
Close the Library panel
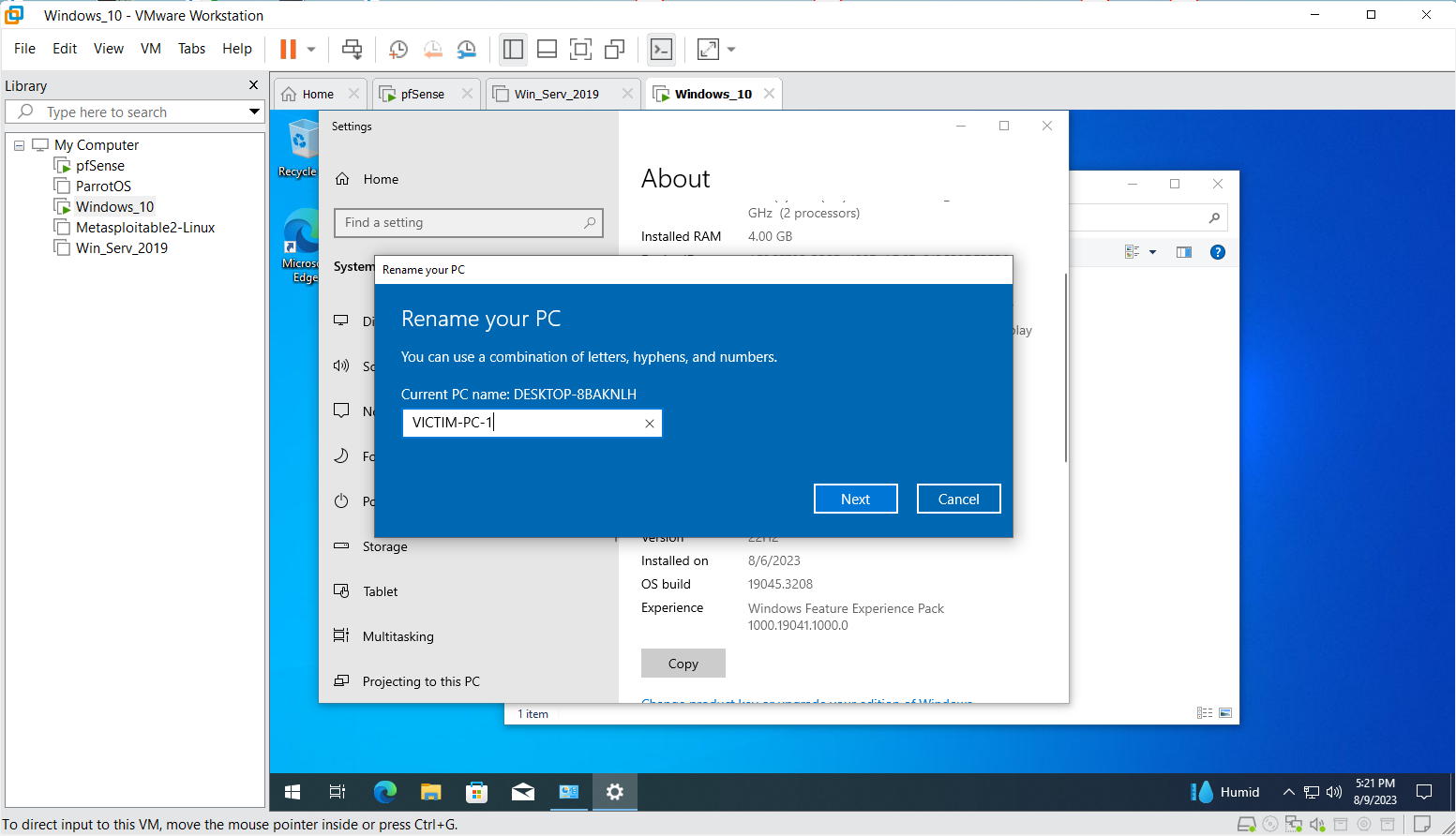click(x=253, y=85)
